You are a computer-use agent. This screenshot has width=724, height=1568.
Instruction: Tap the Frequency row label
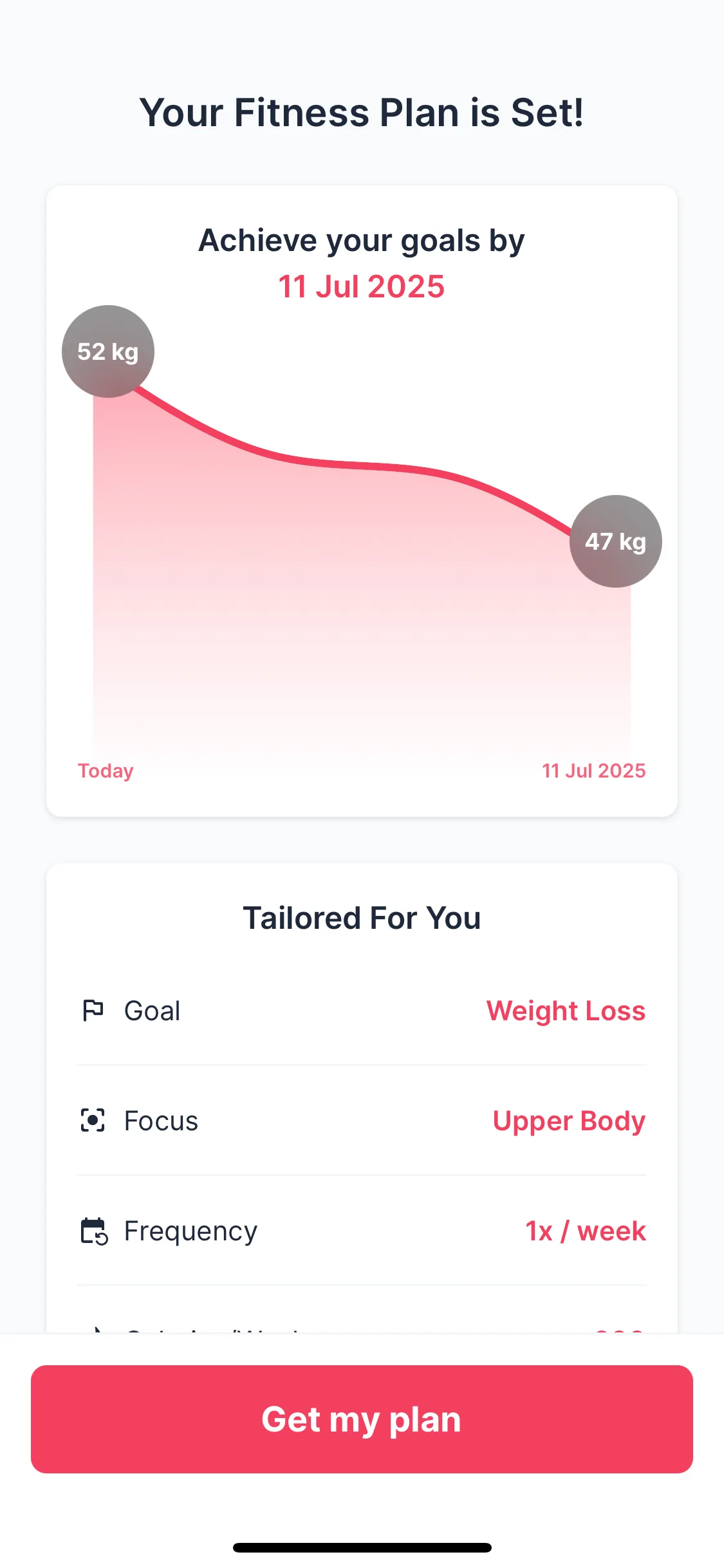click(x=190, y=1231)
